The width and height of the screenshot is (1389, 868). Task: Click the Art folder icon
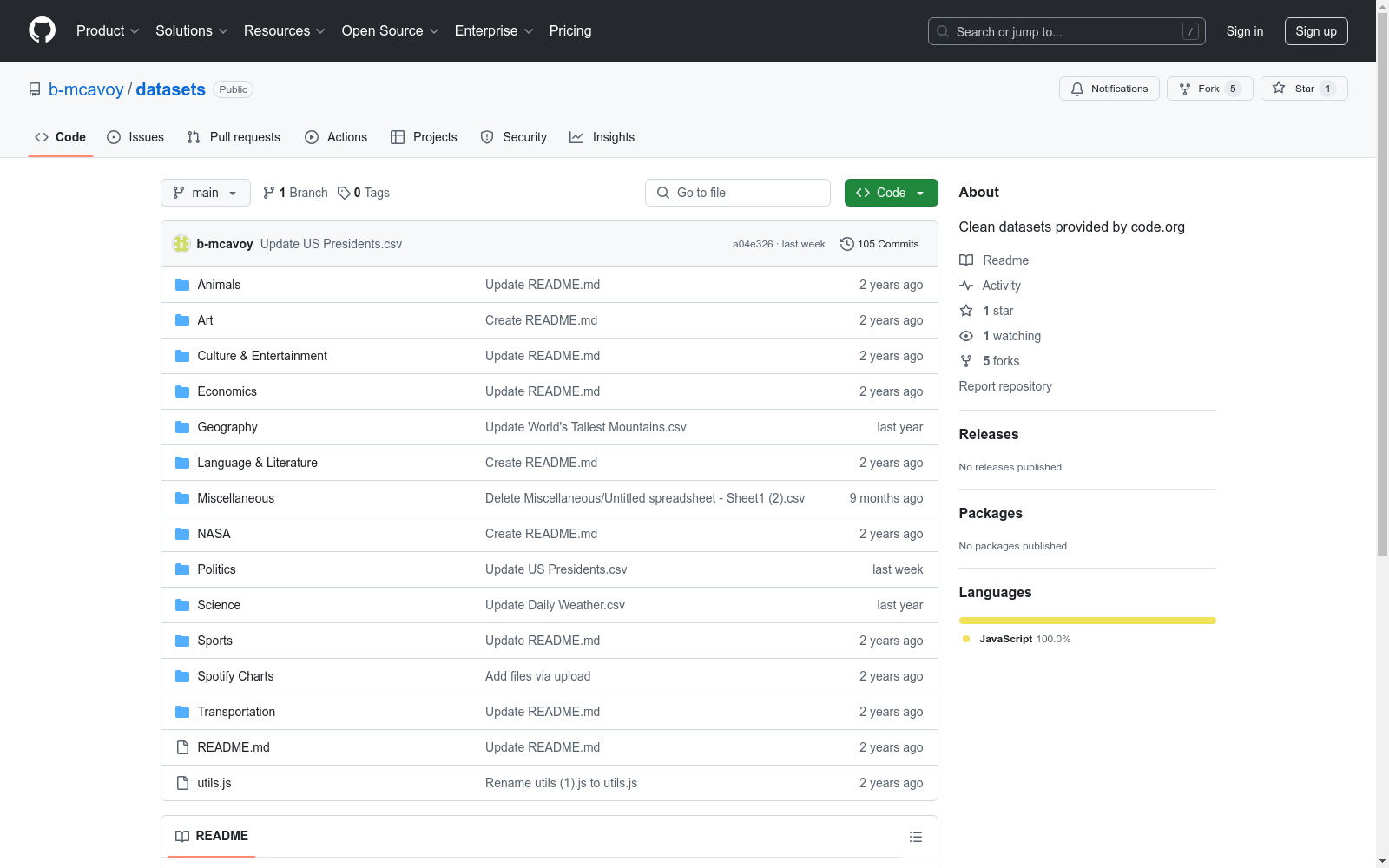tap(182, 320)
